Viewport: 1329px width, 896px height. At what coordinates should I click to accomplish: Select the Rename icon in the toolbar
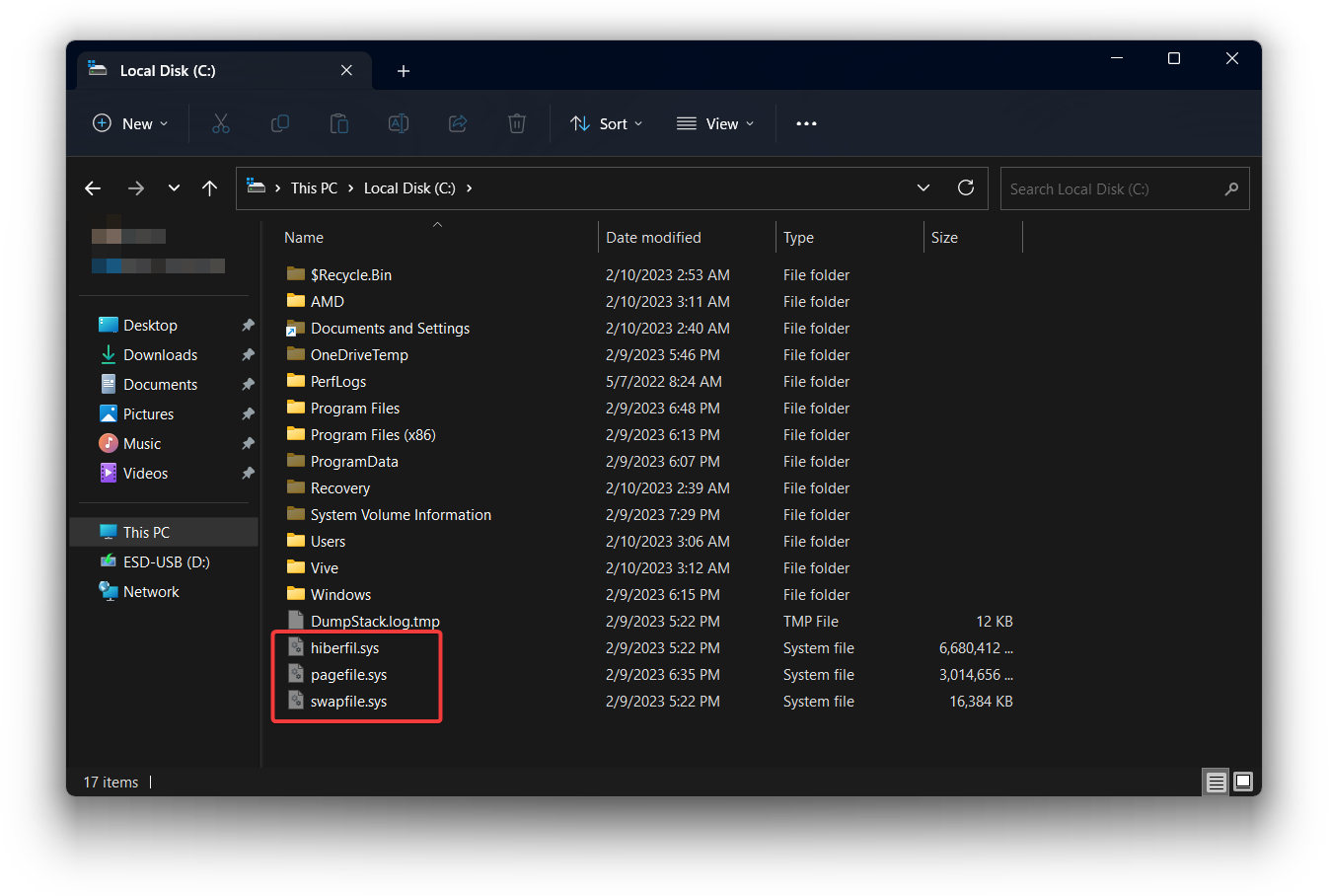click(399, 123)
